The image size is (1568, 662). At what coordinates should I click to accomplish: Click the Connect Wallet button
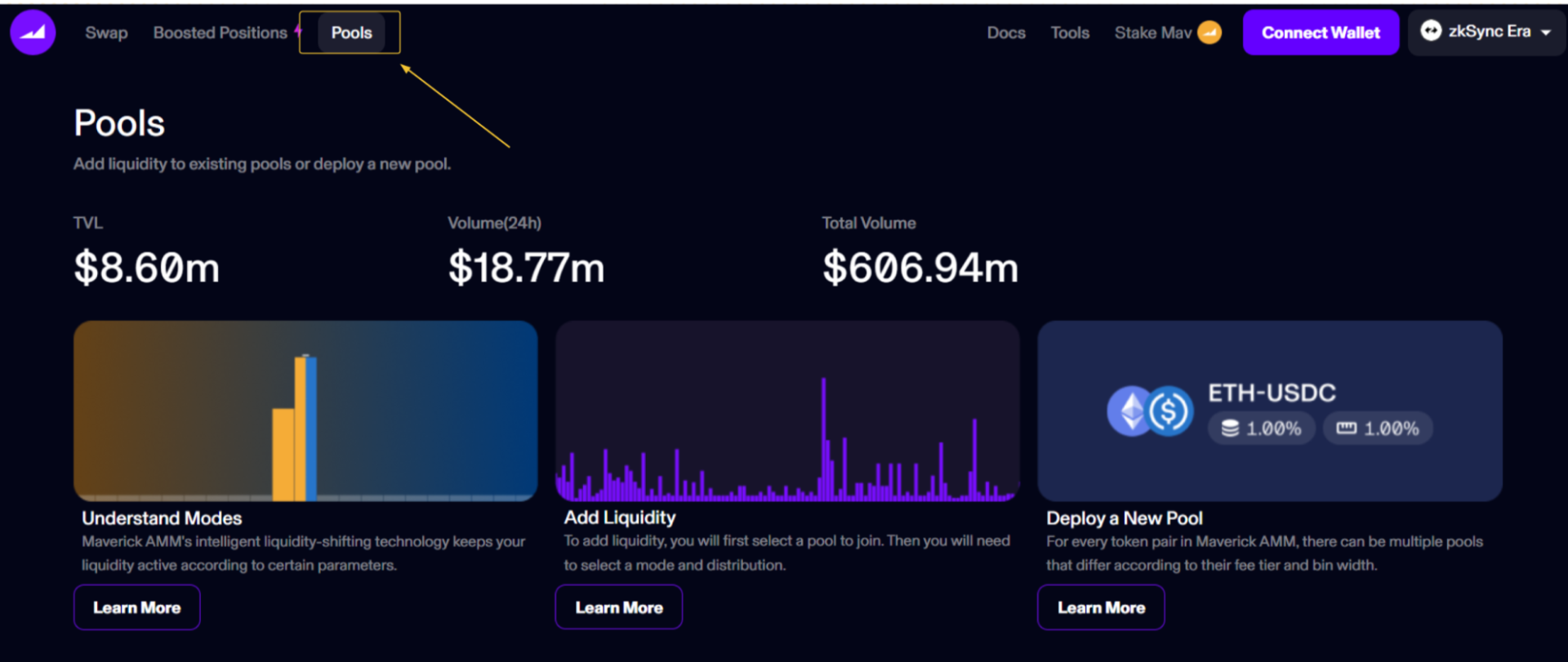click(x=1321, y=33)
